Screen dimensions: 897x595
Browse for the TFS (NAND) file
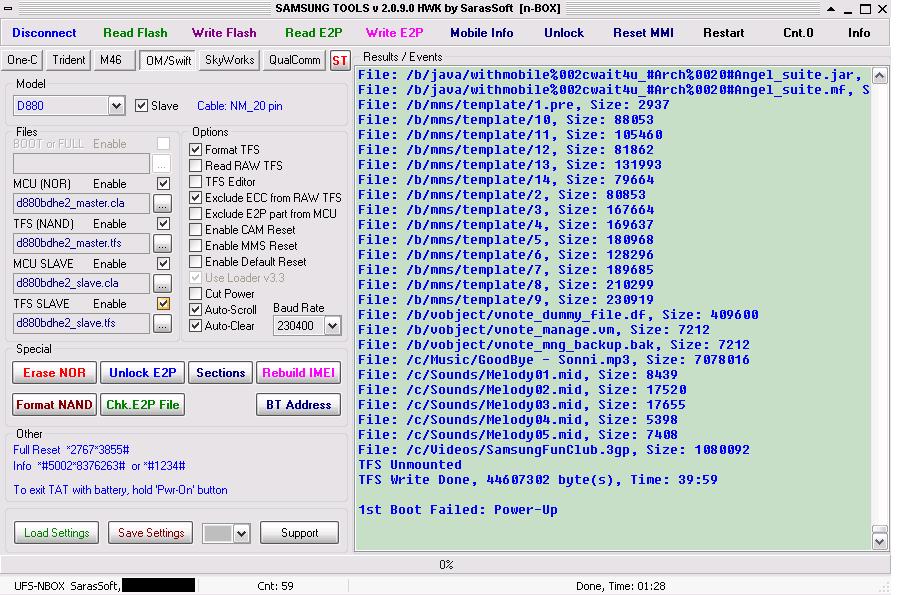(x=162, y=243)
